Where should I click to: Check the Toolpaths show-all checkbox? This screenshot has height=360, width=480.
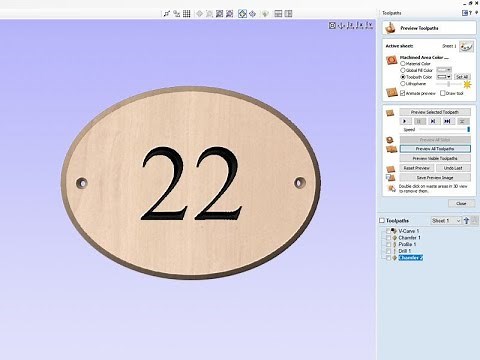coord(382,221)
